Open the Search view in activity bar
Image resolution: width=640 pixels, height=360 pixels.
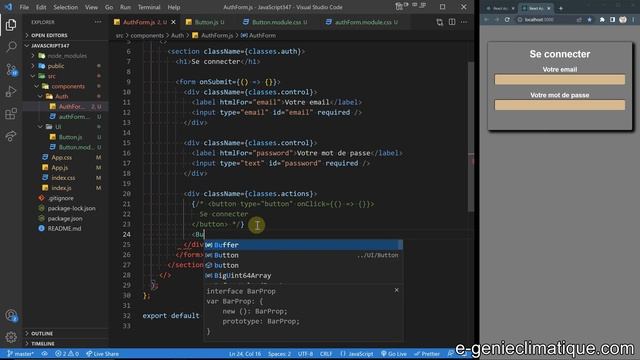[x=11, y=47]
